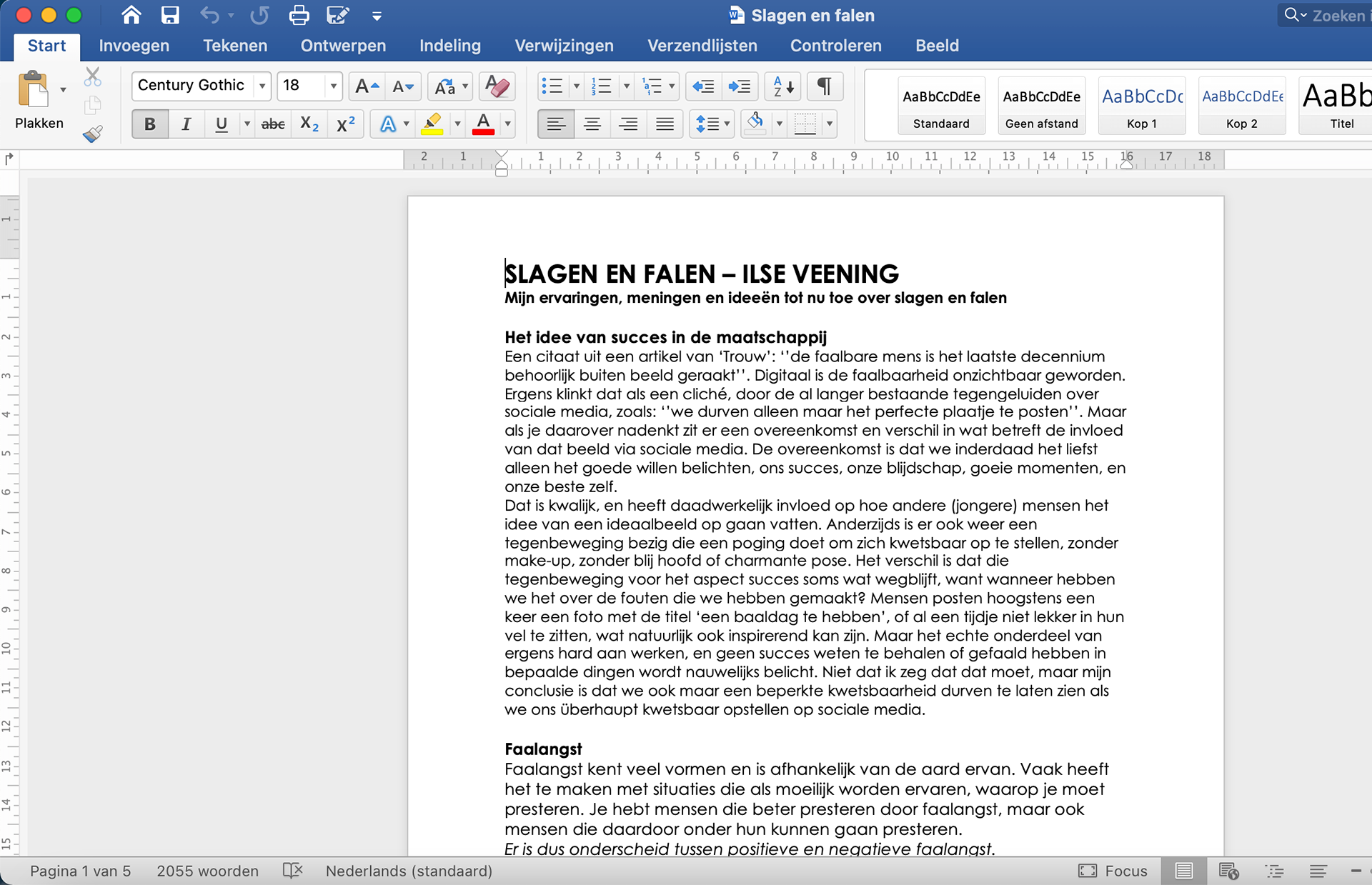
Task: Open the Century Gothic font dropdown
Action: point(262,86)
